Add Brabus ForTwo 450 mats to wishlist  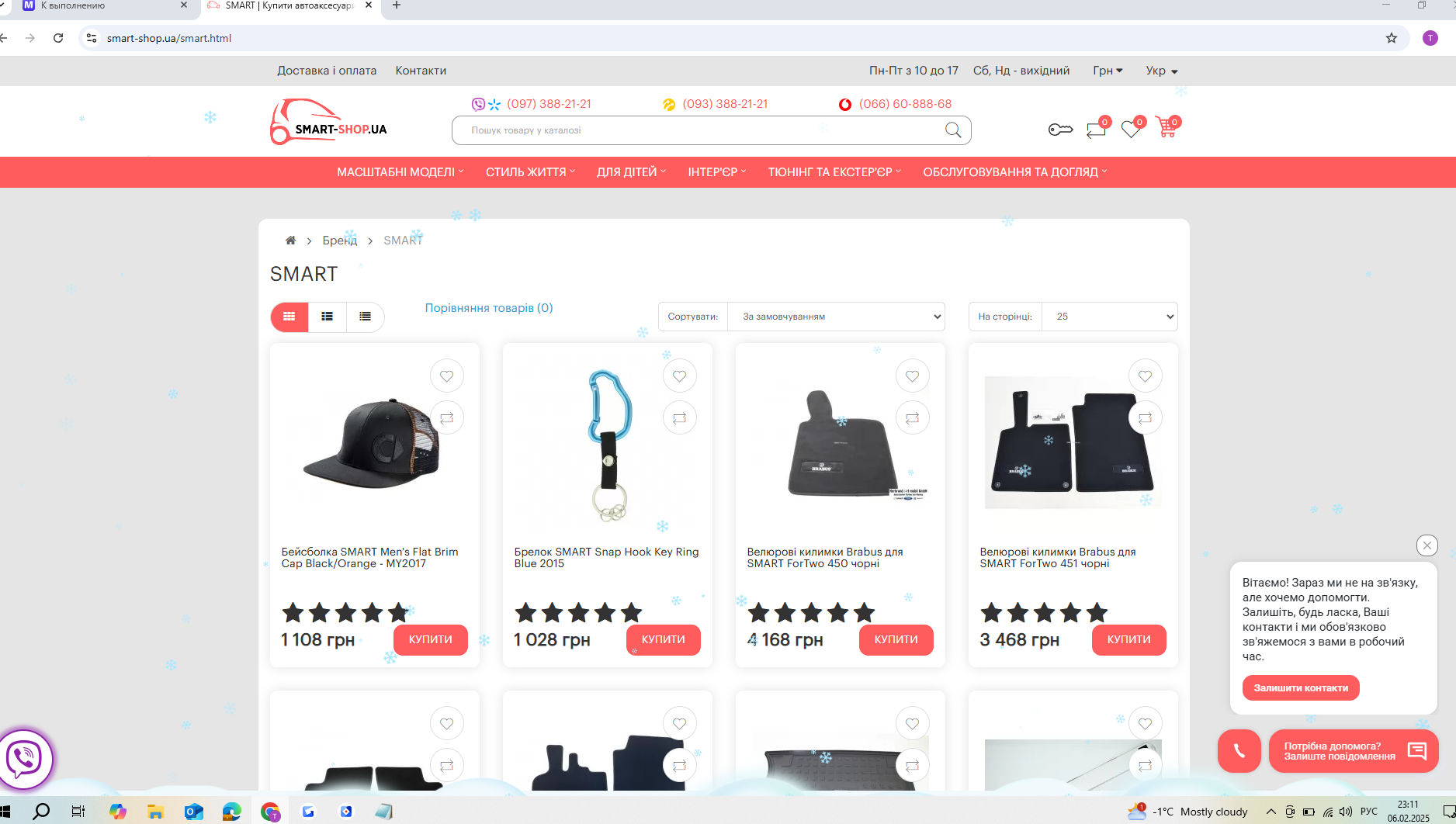click(x=913, y=376)
